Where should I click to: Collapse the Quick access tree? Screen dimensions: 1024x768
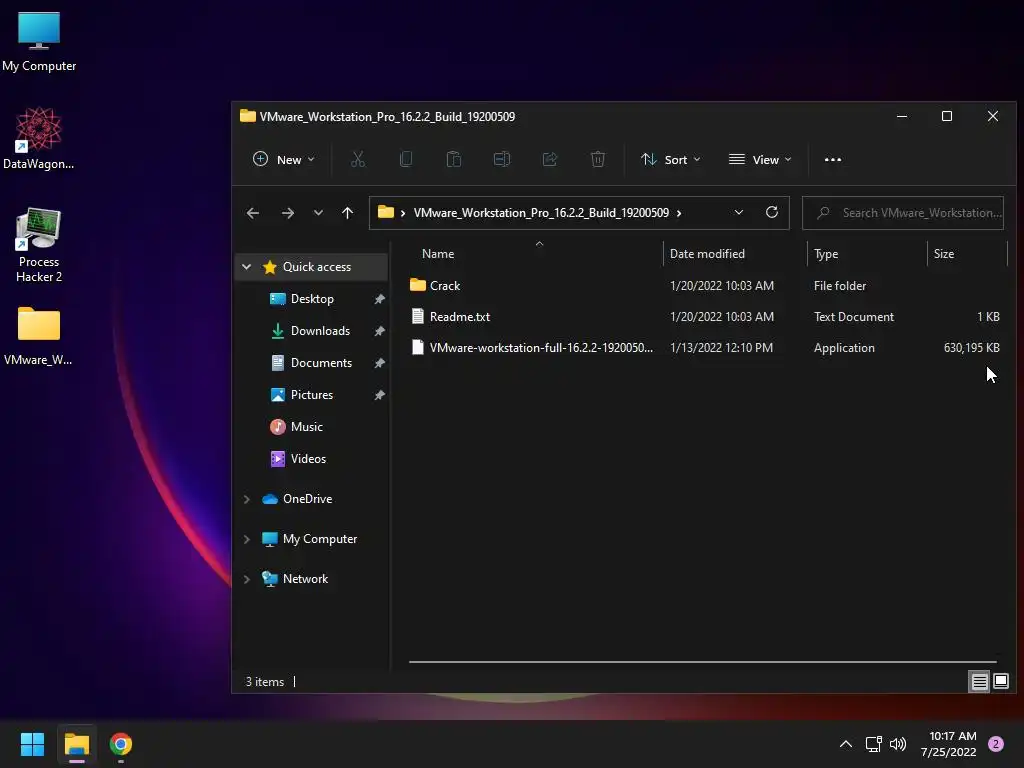click(246, 266)
